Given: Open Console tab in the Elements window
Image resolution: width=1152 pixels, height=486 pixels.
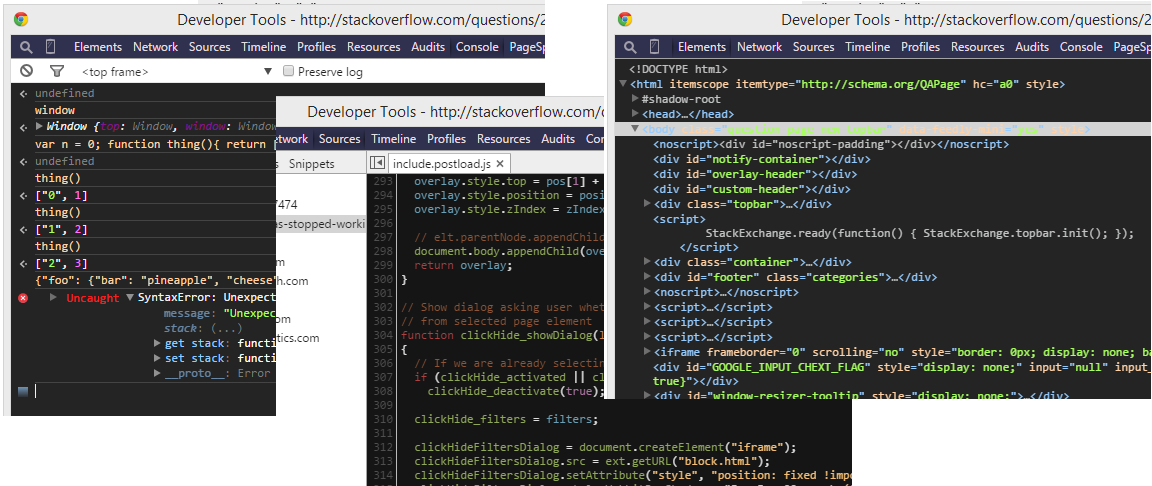Looking at the screenshot, I should [1081, 47].
